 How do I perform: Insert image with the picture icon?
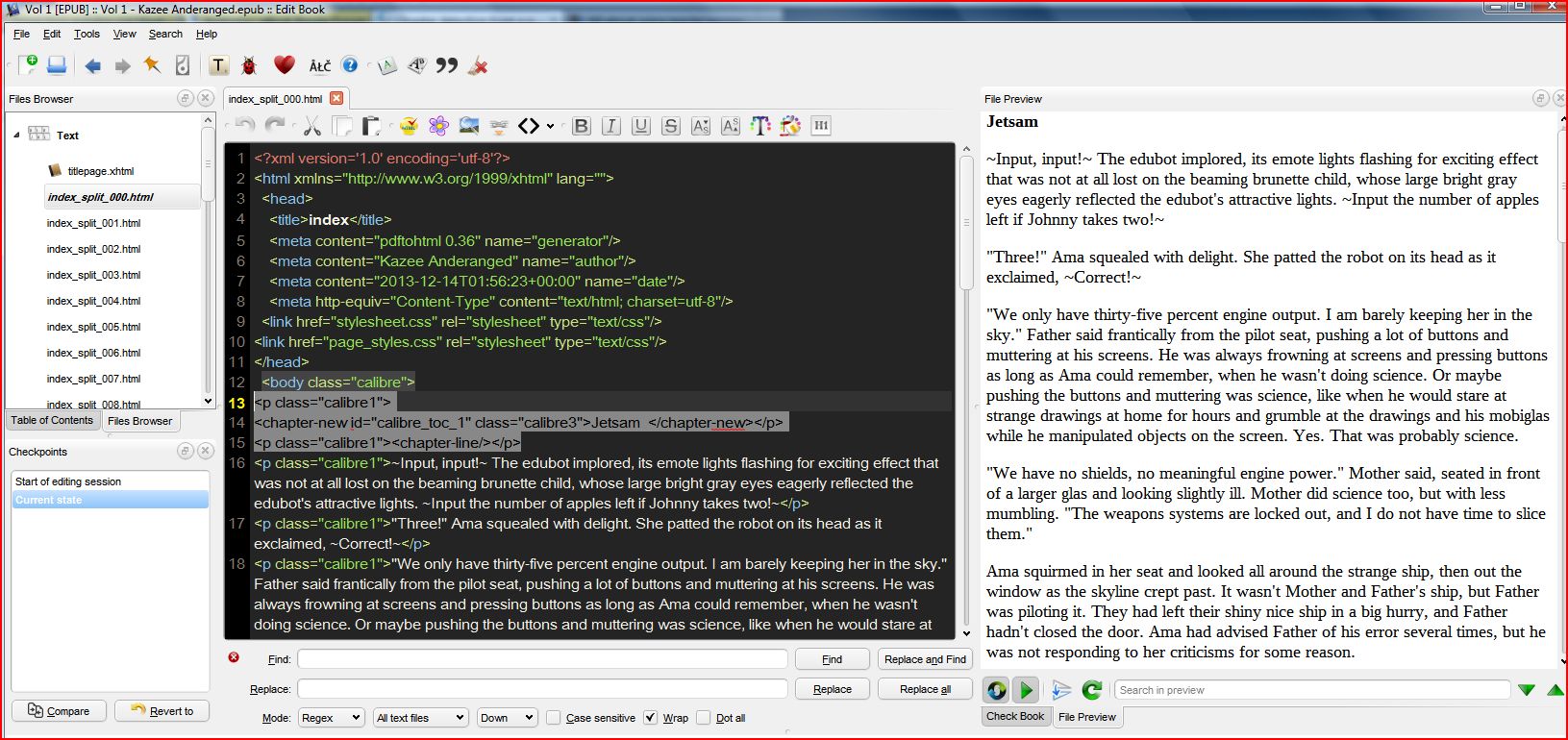[x=469, y=126]
